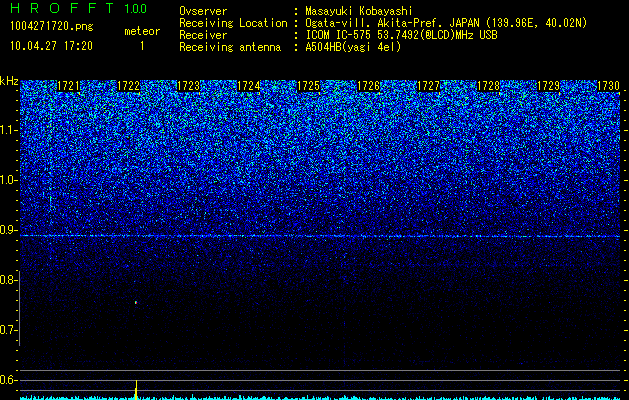Click the 1.0 kHz axis label
The width and height of the screenshot is (629, 400).
(9, 180)
